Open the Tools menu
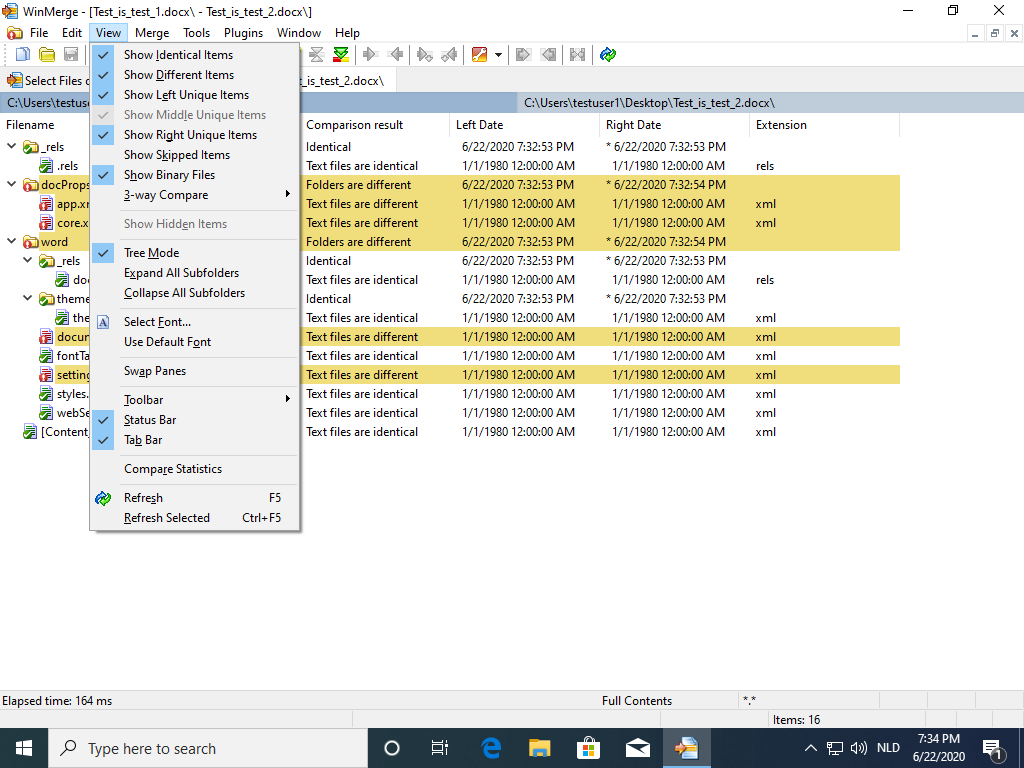 pyautogui.click(x=197, y=33)
